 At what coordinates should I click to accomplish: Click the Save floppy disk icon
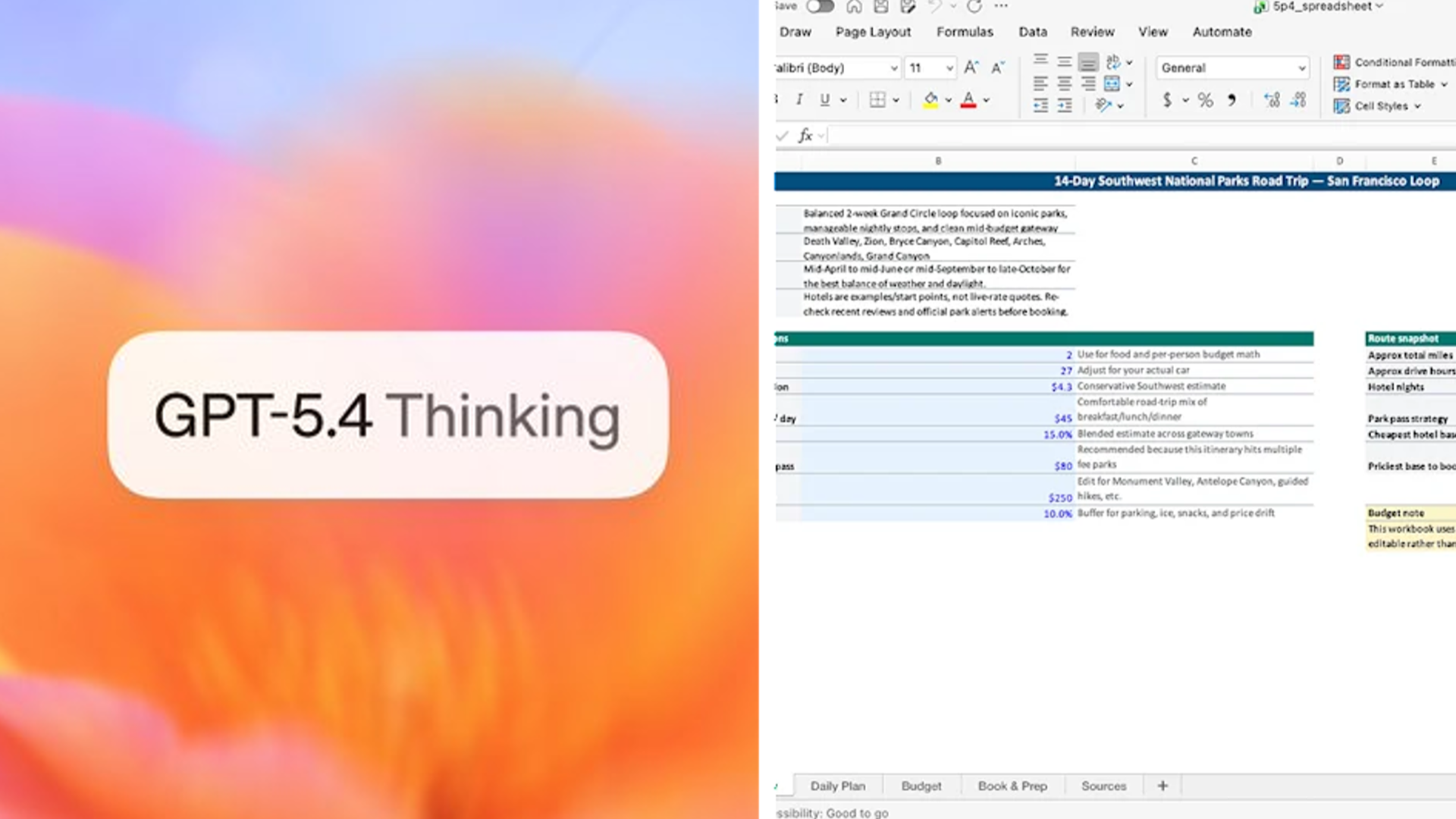tap(880, 7)
